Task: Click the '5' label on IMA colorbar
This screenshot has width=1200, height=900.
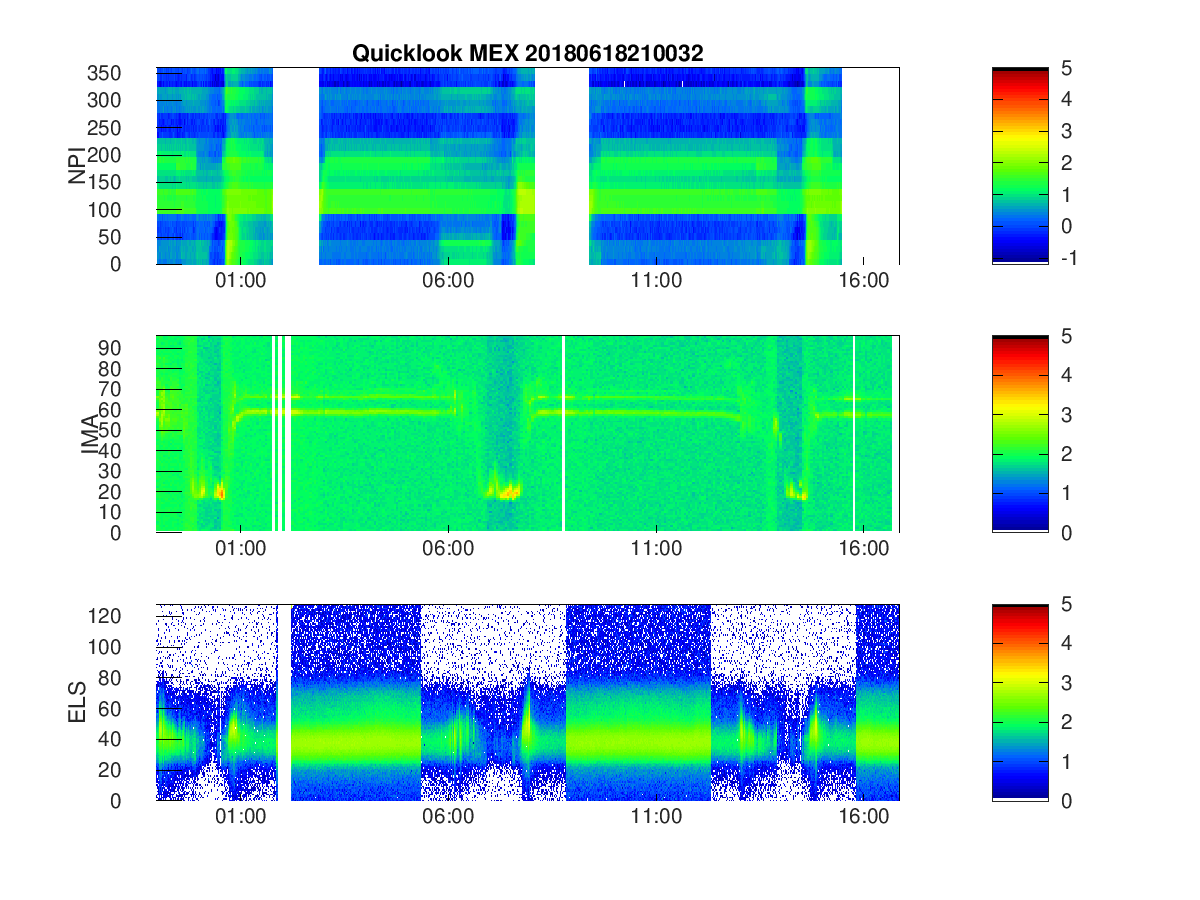Action: tap(1065, 336)
